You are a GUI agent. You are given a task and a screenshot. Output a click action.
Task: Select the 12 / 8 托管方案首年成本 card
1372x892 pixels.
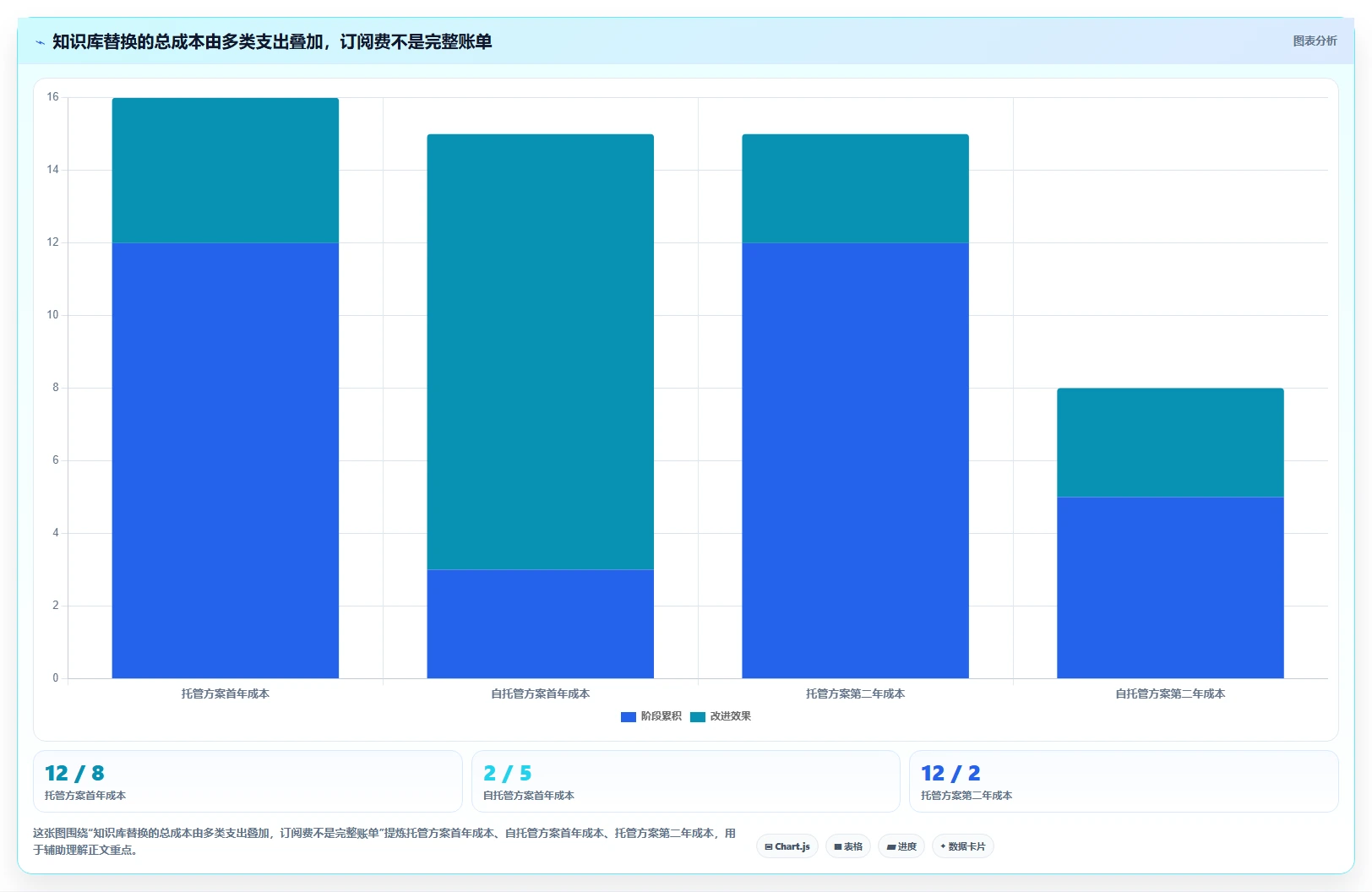pyautogui.click(x=248, y=781)
